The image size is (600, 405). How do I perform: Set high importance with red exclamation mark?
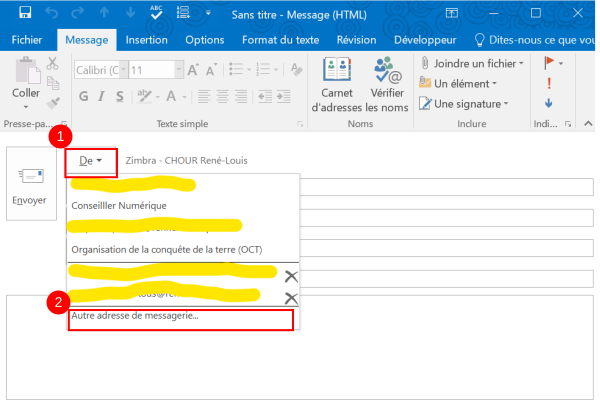(549, 83)
